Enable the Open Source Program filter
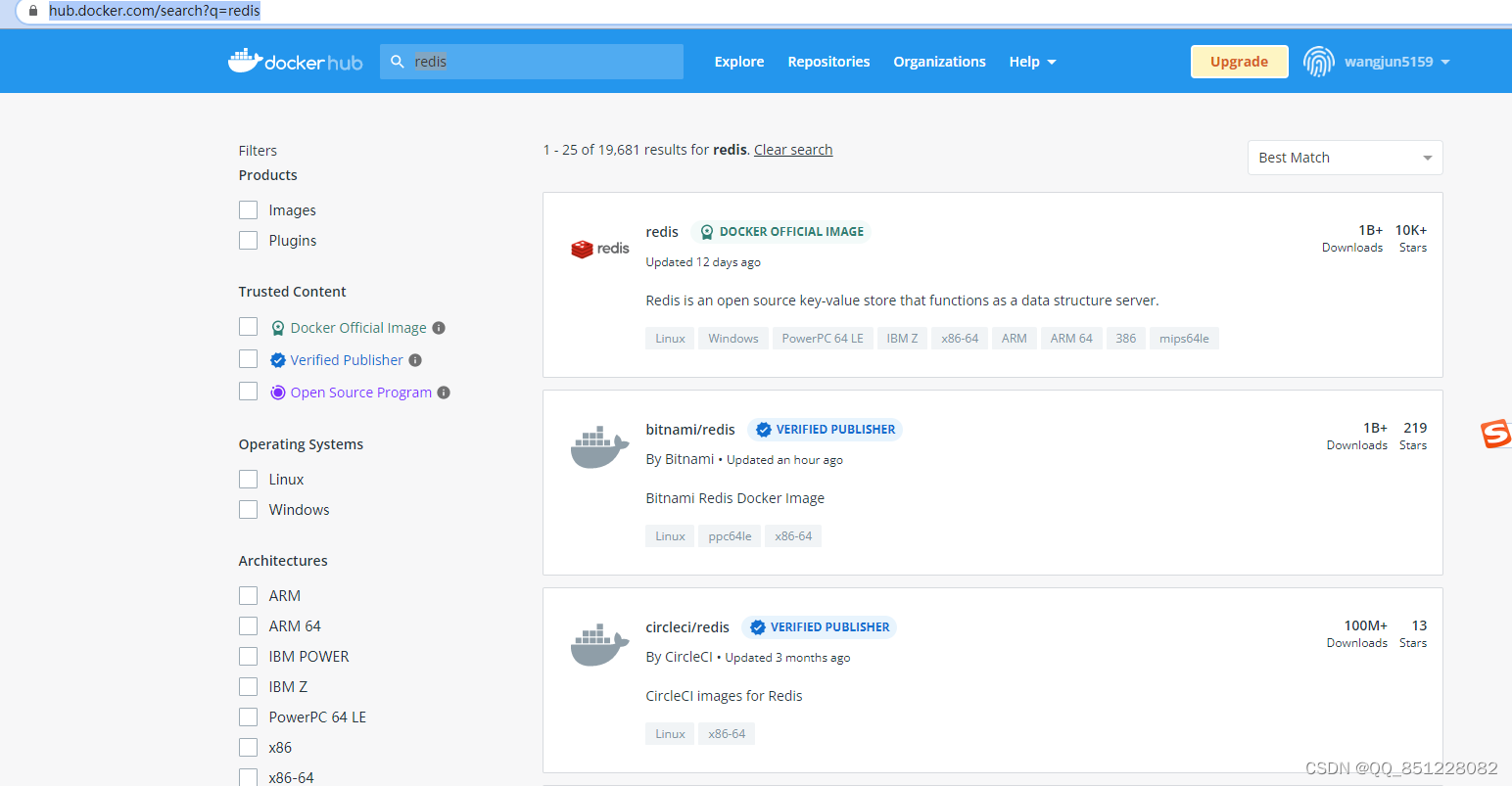Image resolution: width=1512 pixels, height=786 pixels. tap(249, 392)
